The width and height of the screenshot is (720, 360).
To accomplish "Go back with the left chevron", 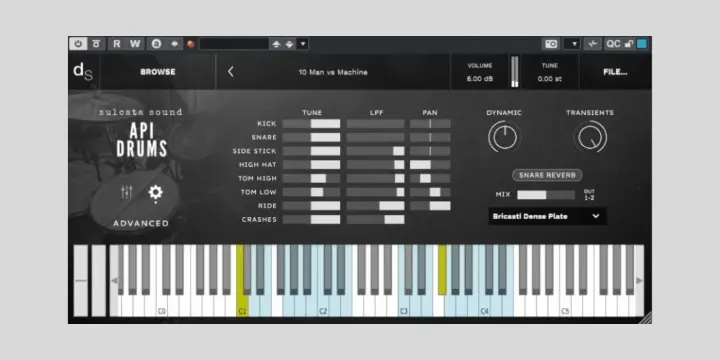I will [x=231, y=72].
